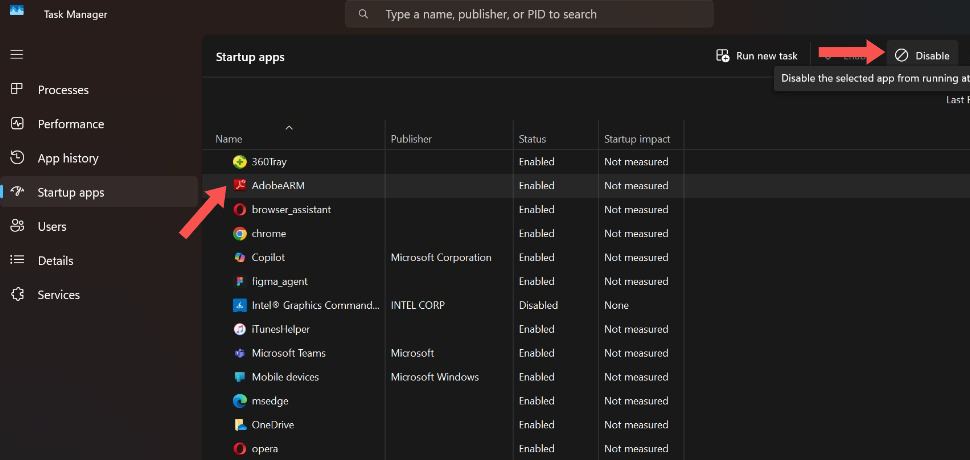Select the msedge row name
The width and height of the screenshot is (970, 460).
[x=270, y=401]
